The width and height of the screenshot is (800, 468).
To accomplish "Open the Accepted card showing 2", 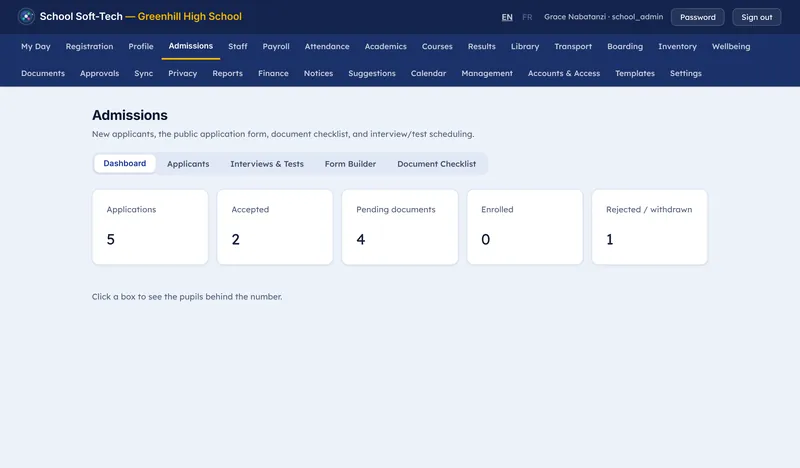I will click(275, 227).
